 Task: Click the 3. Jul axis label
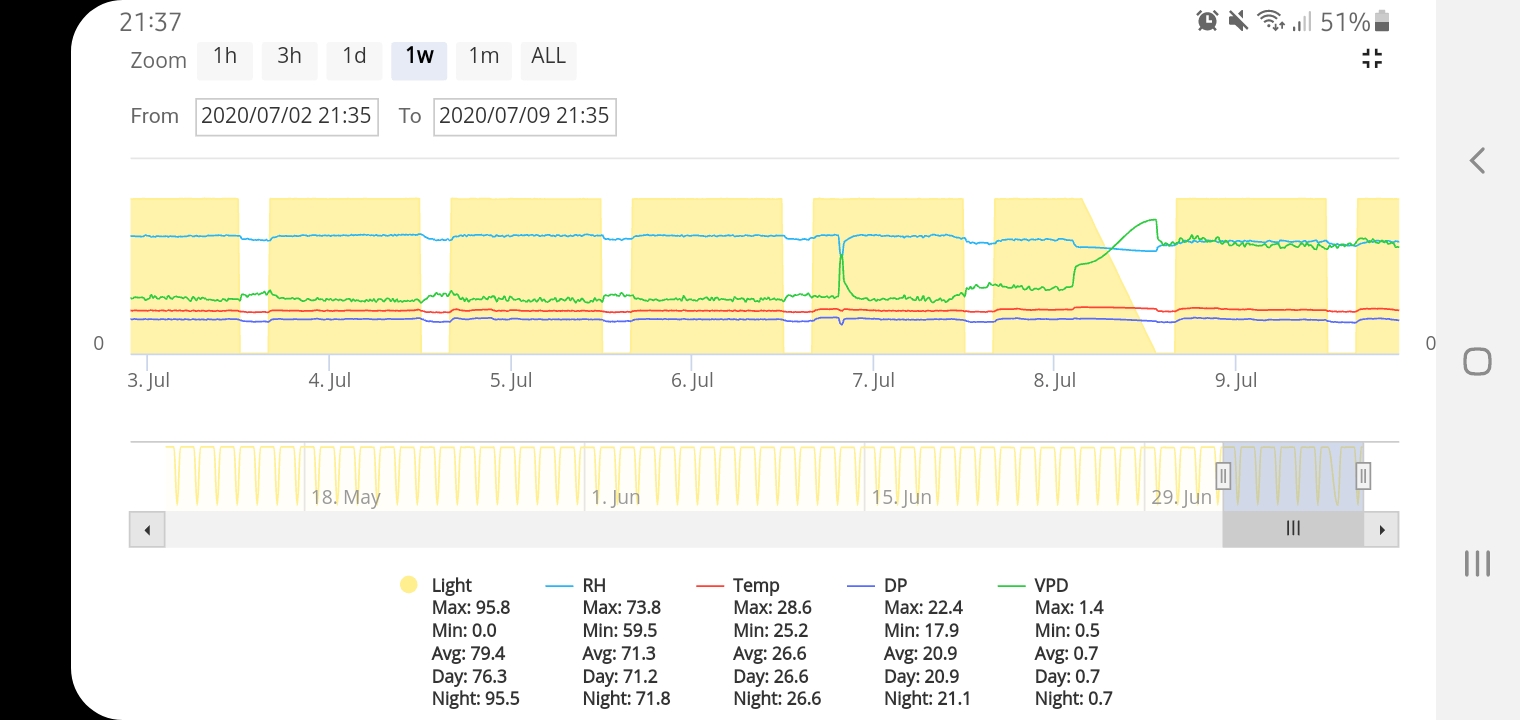pos(149,381)
